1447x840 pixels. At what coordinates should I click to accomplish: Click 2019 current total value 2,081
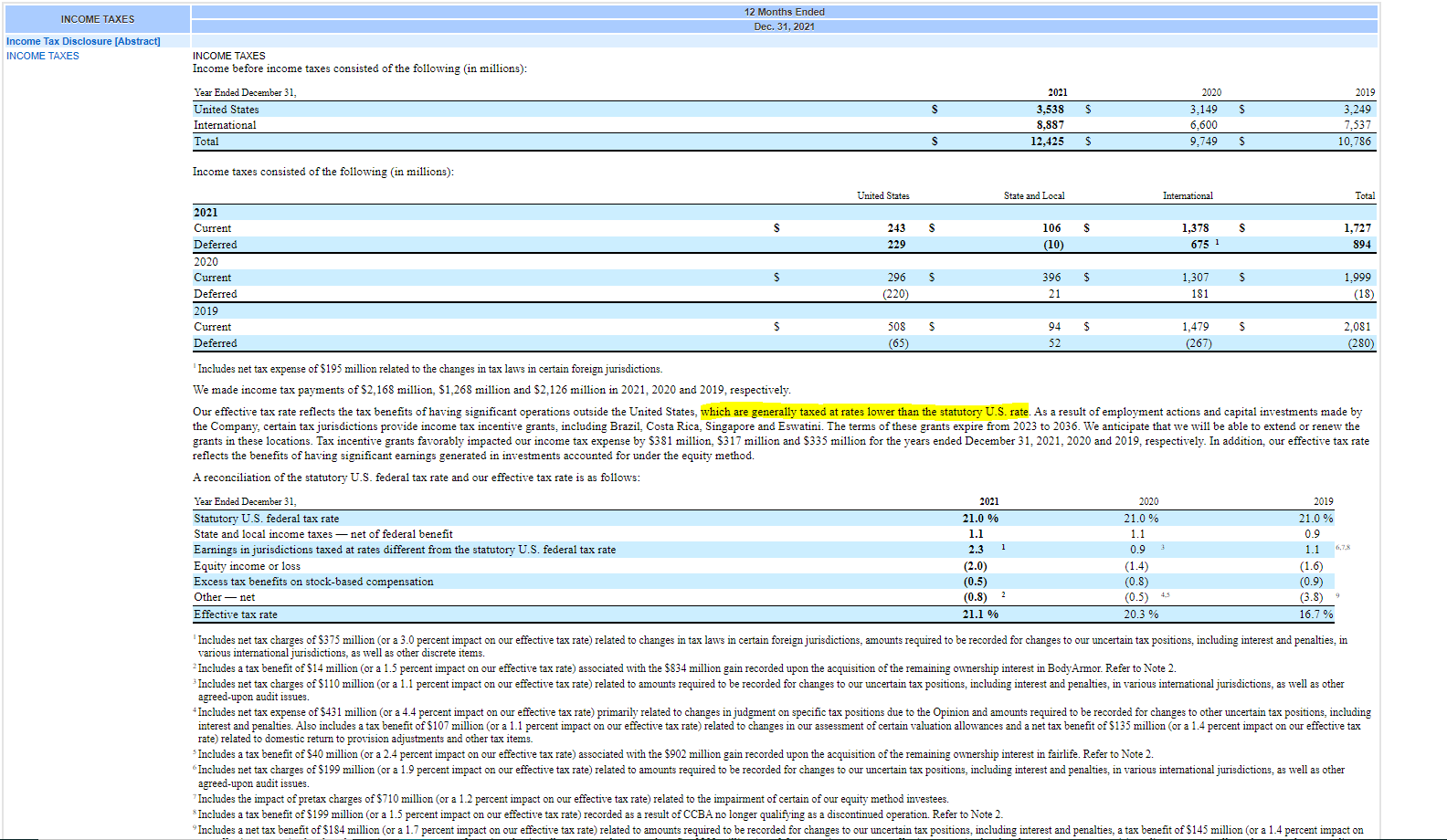coord(1357,327)
